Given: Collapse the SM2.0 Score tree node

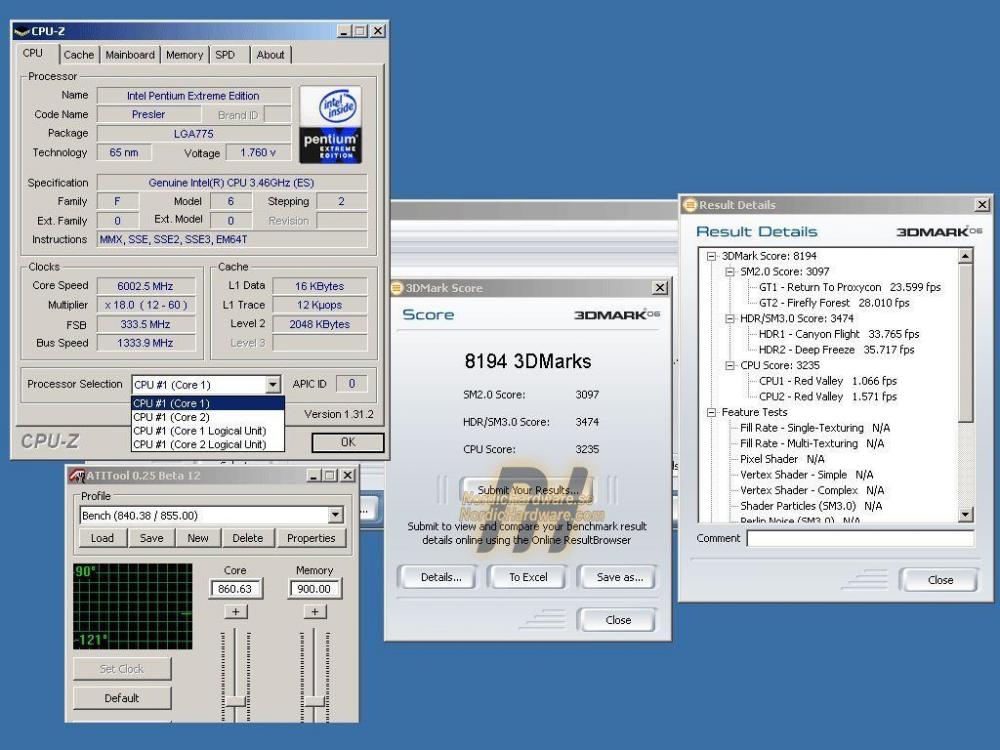Looking at the screenshot, I should coord(728,271).
